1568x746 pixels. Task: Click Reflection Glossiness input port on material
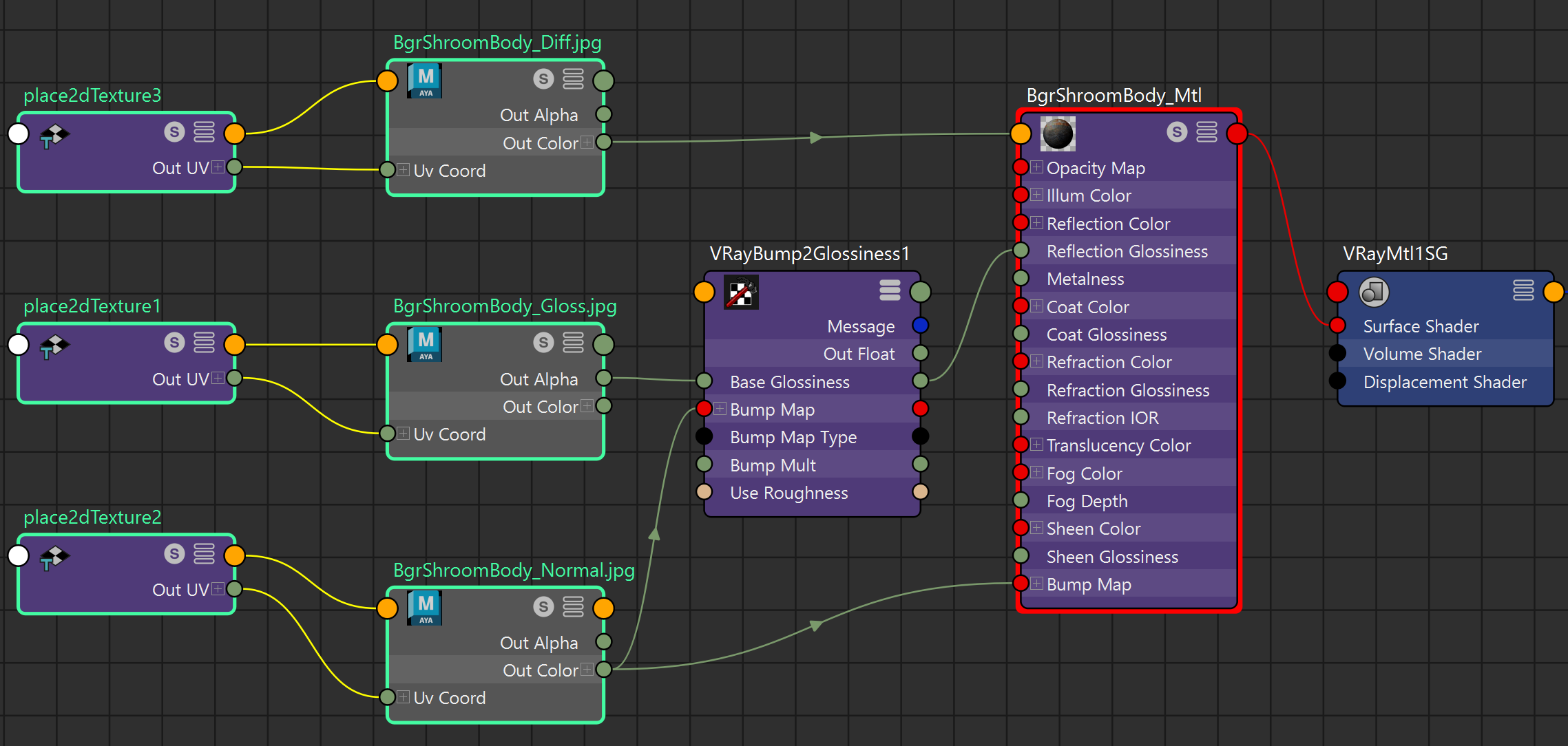(1021, 251)
